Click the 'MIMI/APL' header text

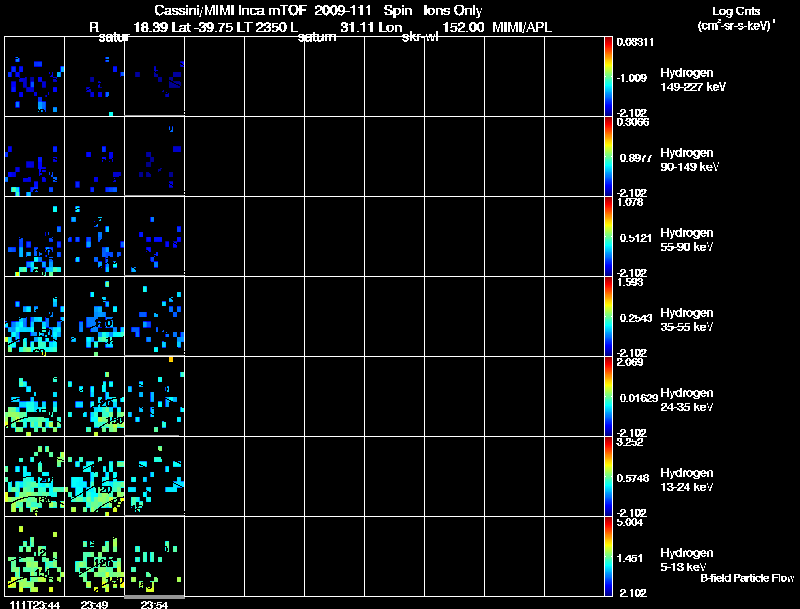point(522,27)
